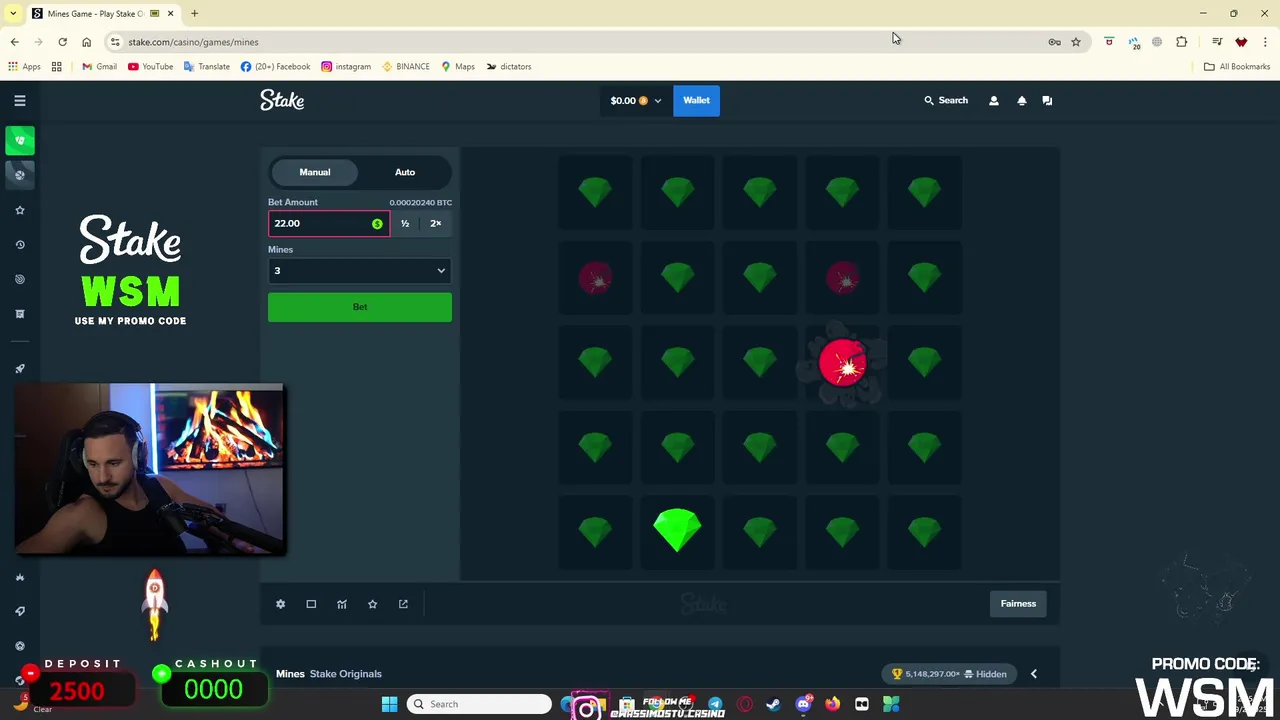This screenshot has width=1280, height=720.
Task: Open the rocket icon in left sidebar
Action: point(19,369)
